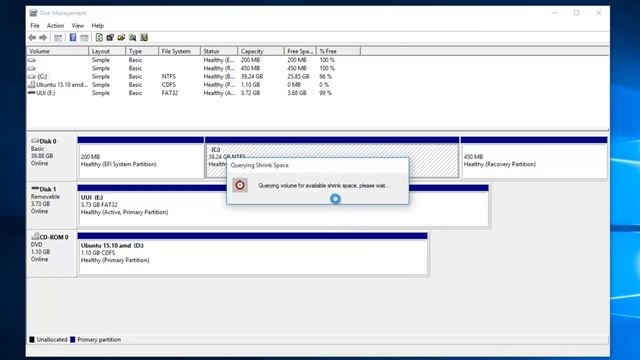This screenshot has height=360, width=640.
Task: Click the CDFS file system cell
Action: click(169, 84)
